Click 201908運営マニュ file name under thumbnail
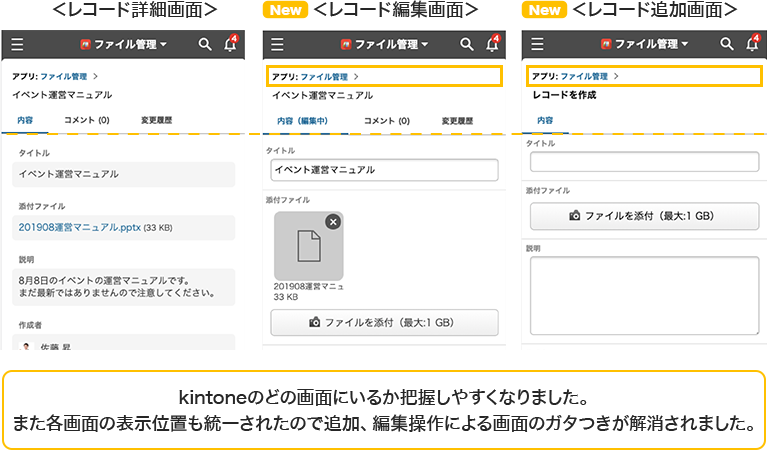 pyautogui.click(x=309, y=287)
